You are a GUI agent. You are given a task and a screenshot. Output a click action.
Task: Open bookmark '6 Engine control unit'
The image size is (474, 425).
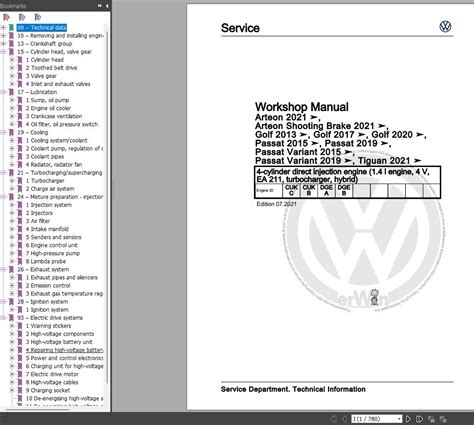point(52,245)
